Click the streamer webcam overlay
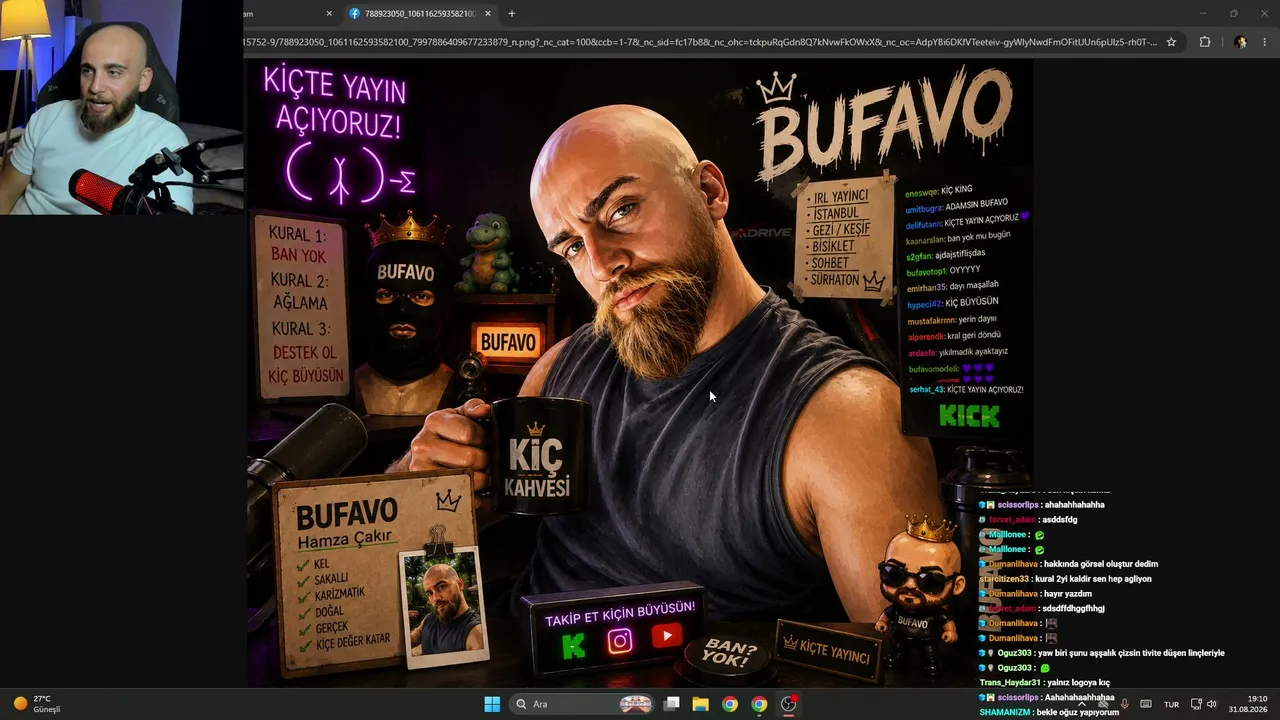The height and width of the screenshot is (720, 1280). (x=121, y=107)
